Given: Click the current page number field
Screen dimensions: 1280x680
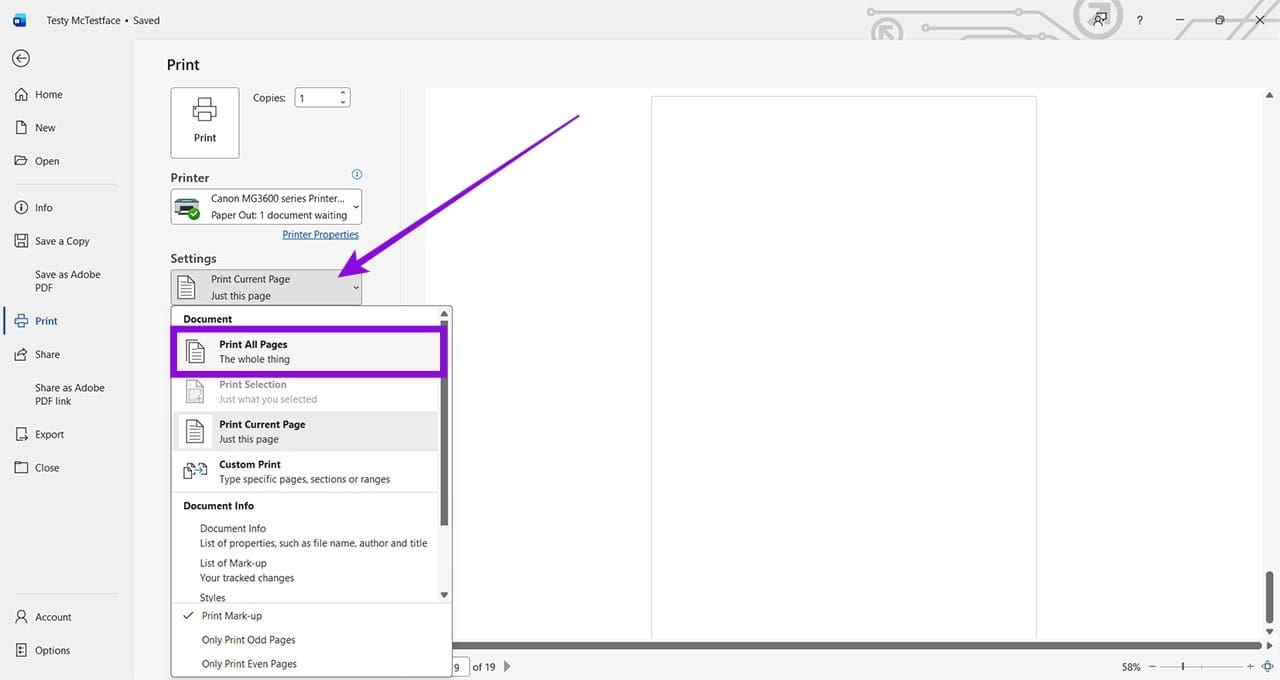Looking at the screenshot, I should [x=458, y=666].
